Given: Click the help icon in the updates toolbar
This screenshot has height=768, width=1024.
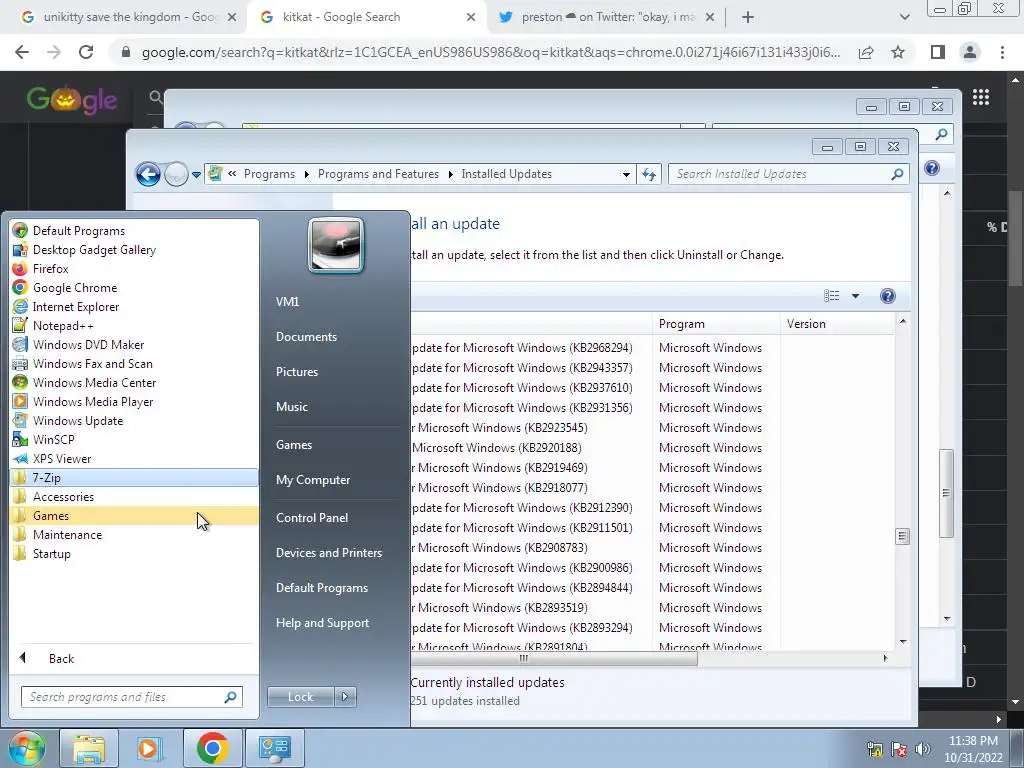Looking at the screenshot, I should (x=888, y=296).
